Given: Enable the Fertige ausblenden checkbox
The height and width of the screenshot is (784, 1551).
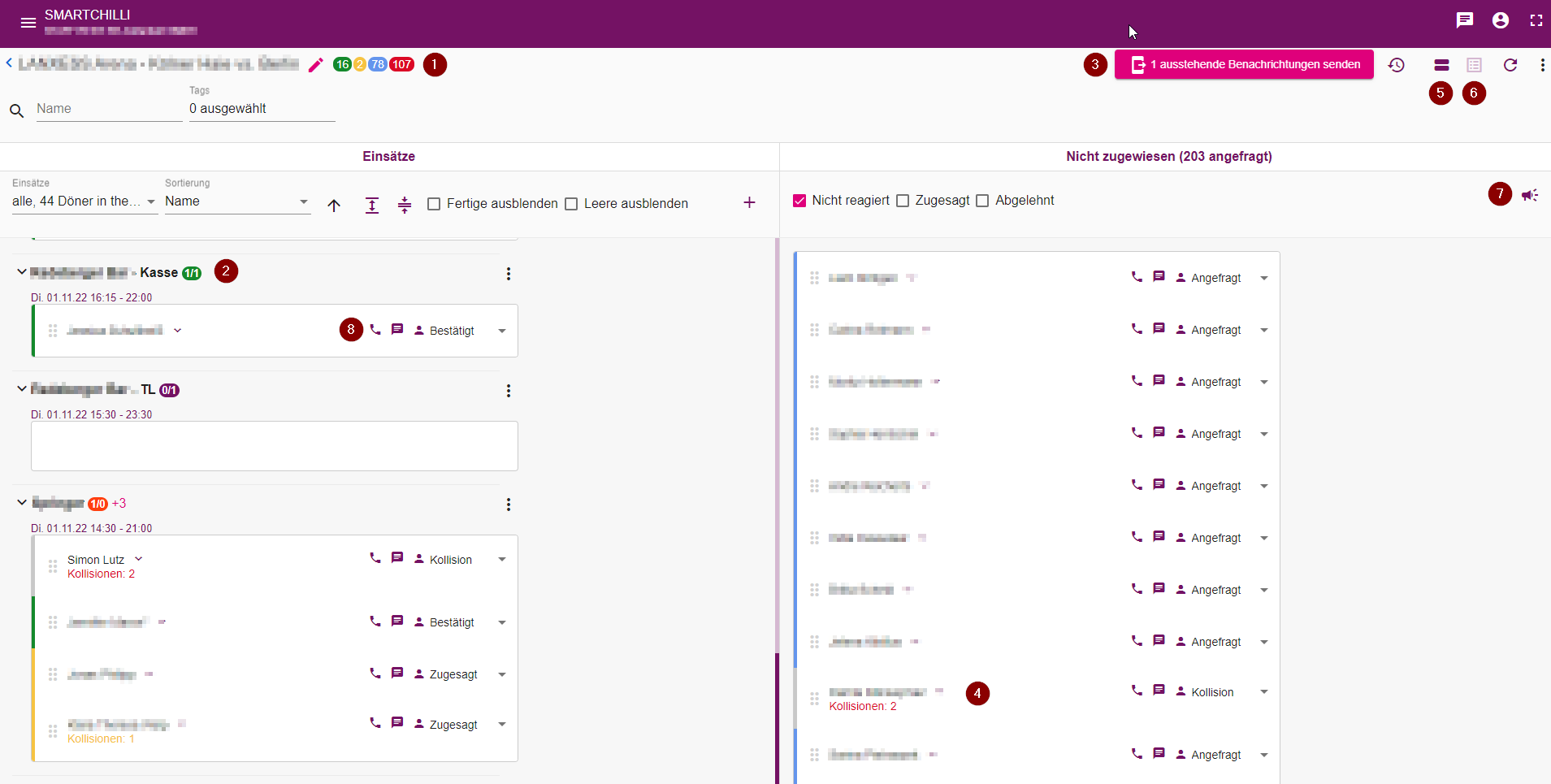Looking at the screenshot, I should [434, 204].
